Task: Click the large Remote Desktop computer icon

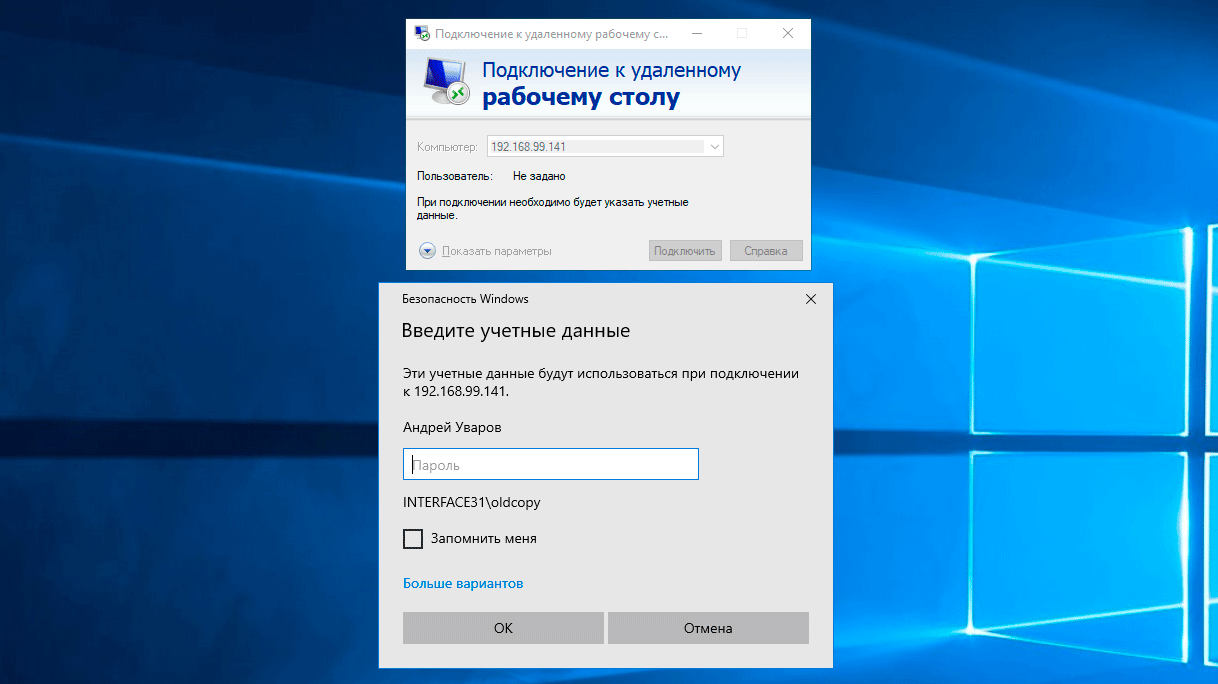Action: click(x=445, y=81)
